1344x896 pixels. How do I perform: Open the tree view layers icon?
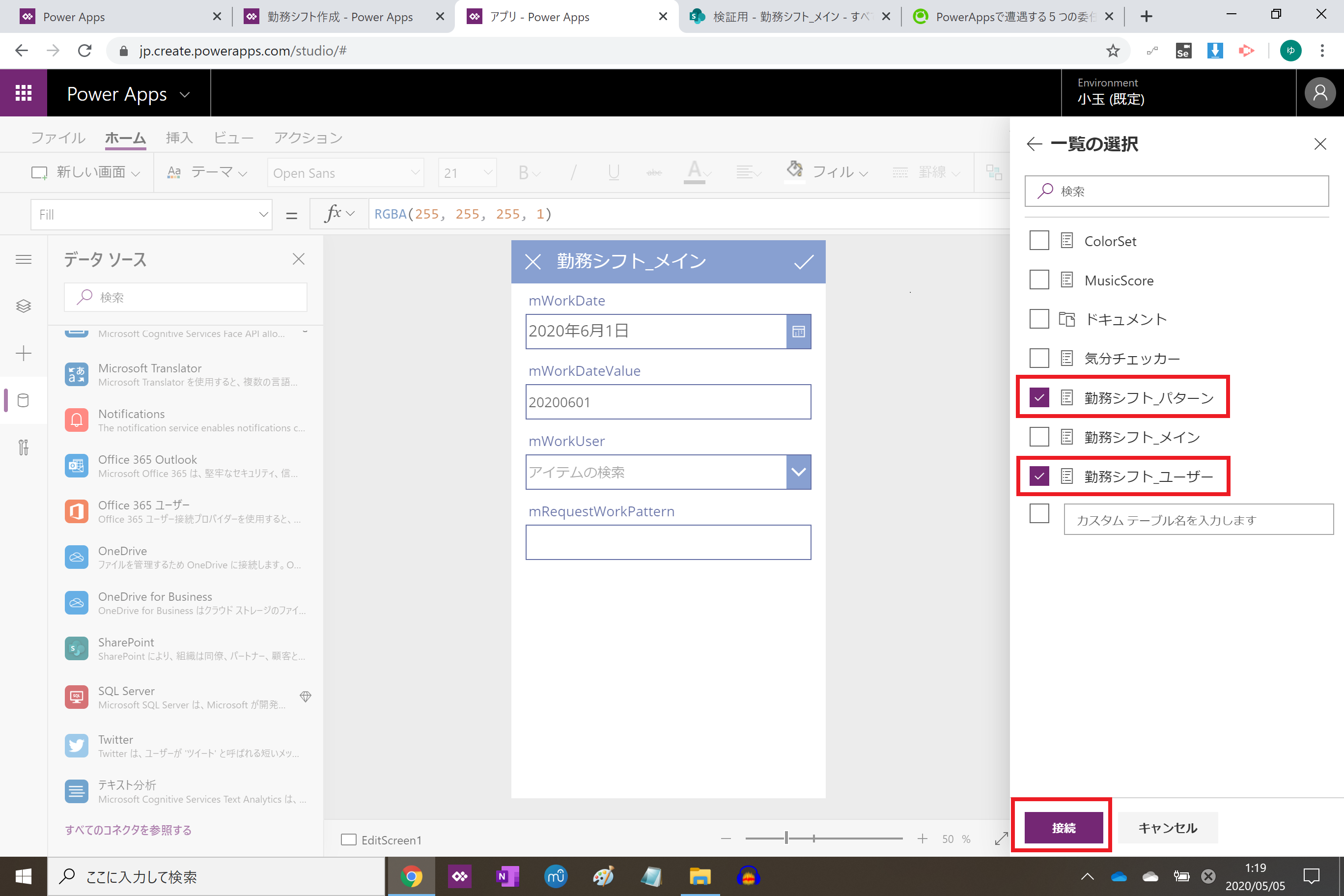coord(23,307)
